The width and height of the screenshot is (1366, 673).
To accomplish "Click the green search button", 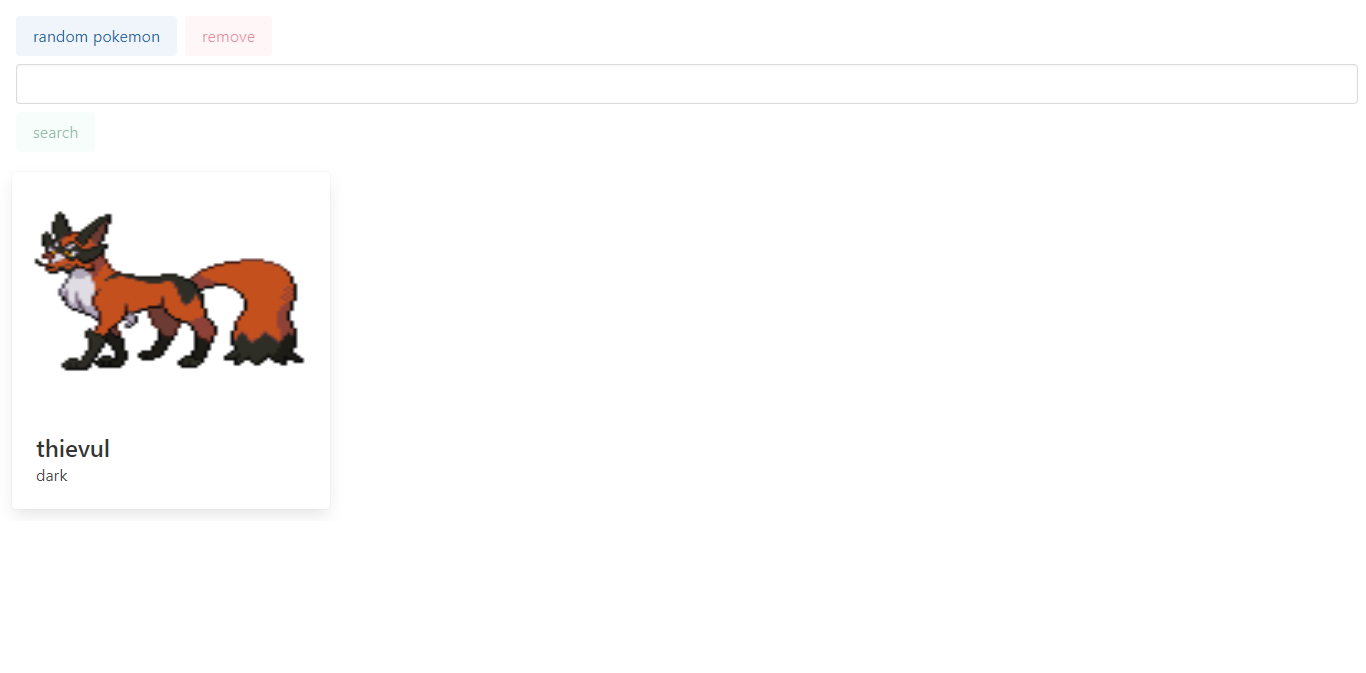I will (55, 132).
